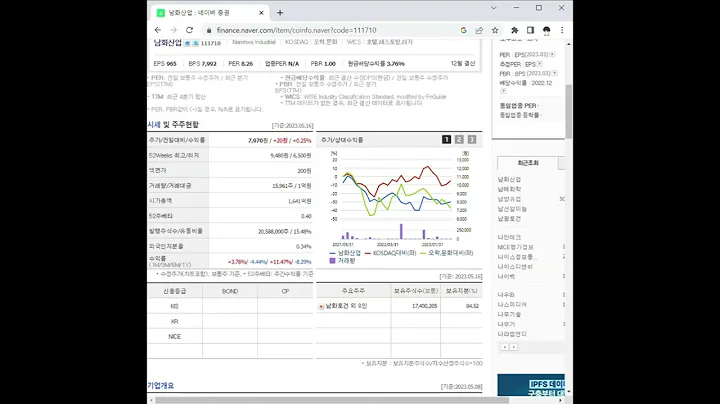
Task: Click the PER 8.26 value
Action: [241, 64]
